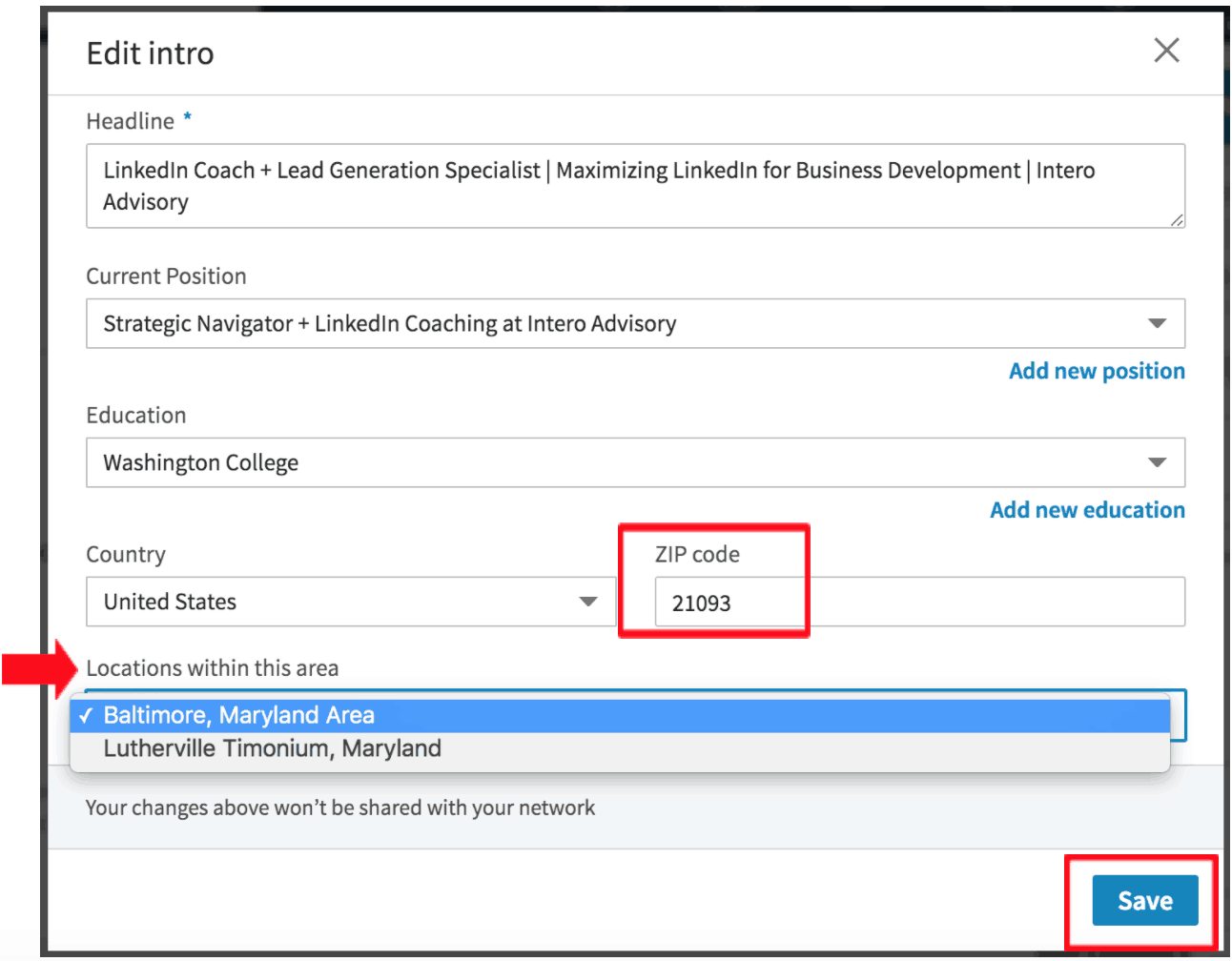Image resolution: width=1232 pixels, height=961 pixels.
Task: Click the Education label
Action: coord(136,415)
